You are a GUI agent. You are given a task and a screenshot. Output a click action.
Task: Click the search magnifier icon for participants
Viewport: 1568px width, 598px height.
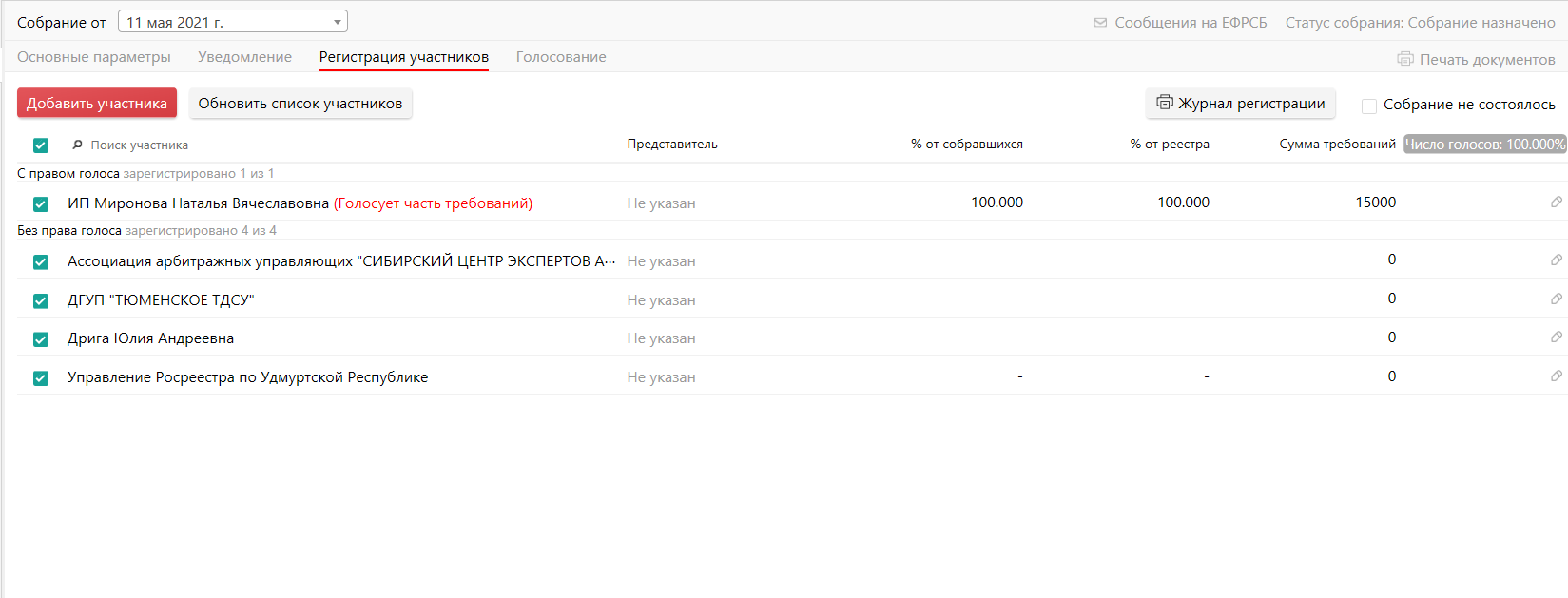pos(78,145)
